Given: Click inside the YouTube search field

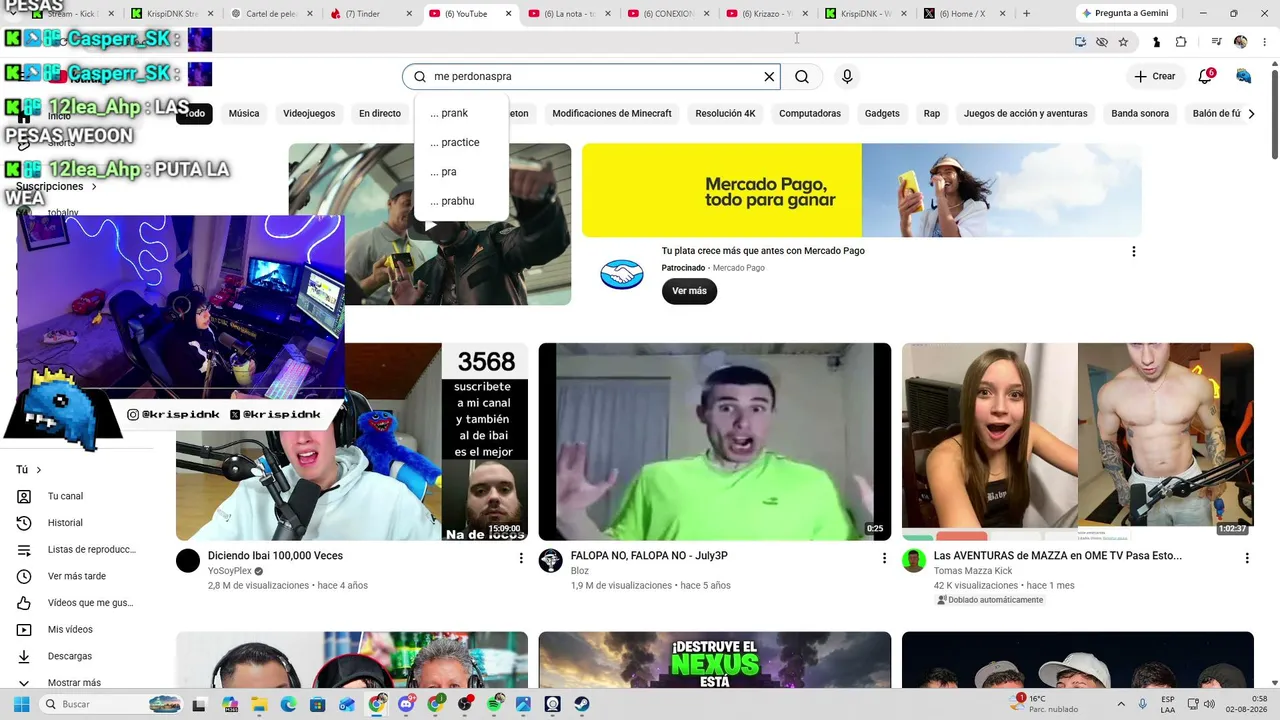Looking at the screenshot, I should 590,77.
